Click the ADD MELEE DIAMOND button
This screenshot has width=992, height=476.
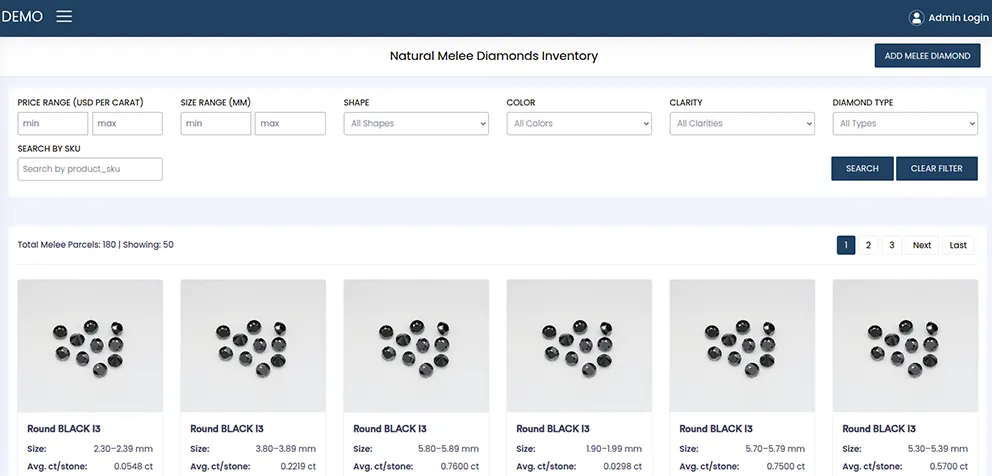[x=926, y=56]
